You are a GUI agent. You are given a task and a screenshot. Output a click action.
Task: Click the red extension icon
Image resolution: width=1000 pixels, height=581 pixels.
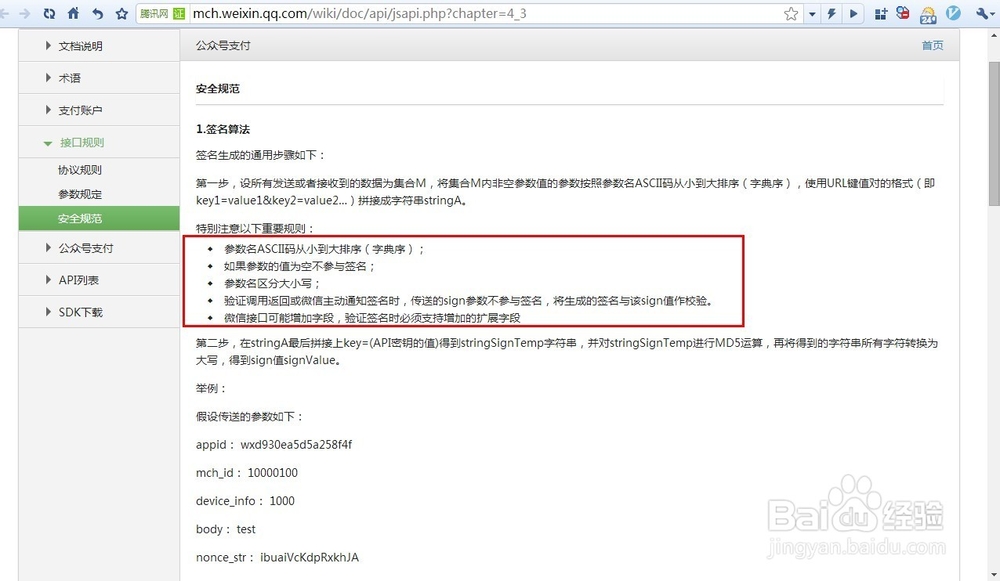(x=902, y=13)
